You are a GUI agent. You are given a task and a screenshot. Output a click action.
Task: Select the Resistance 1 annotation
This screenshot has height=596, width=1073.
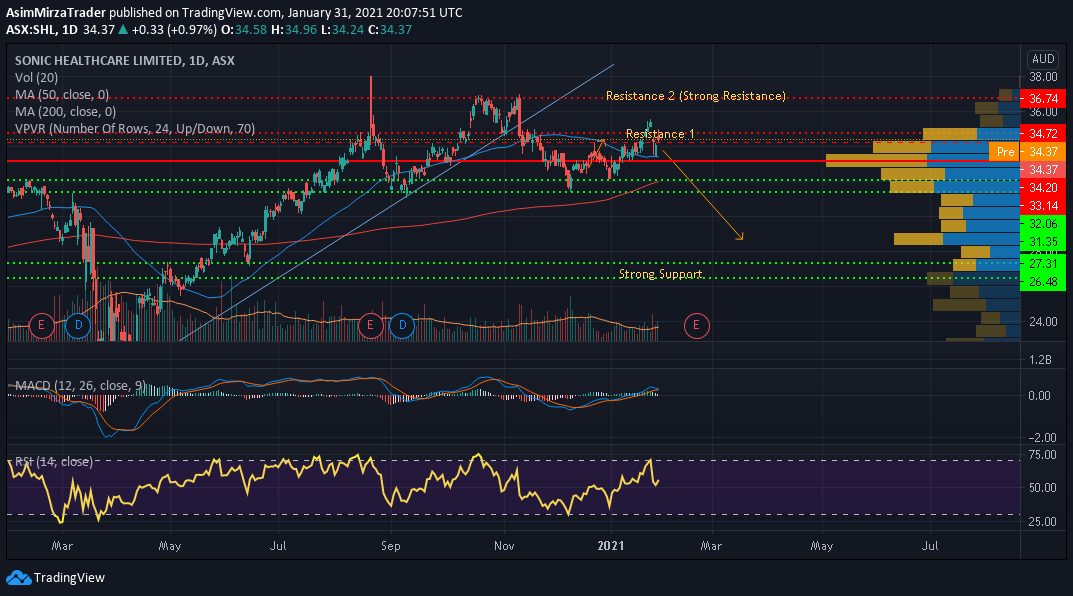point(660,134)
